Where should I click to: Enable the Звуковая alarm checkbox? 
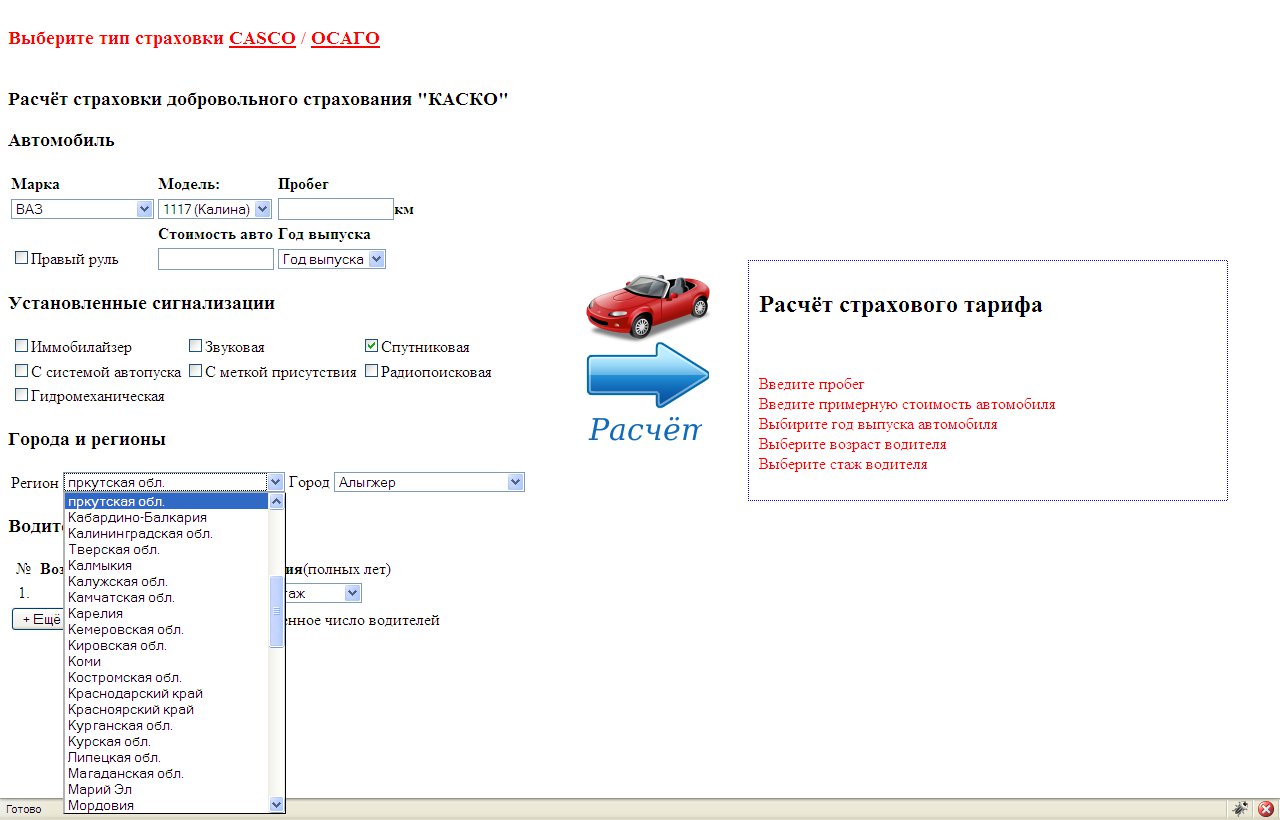[x=196, y=346]
